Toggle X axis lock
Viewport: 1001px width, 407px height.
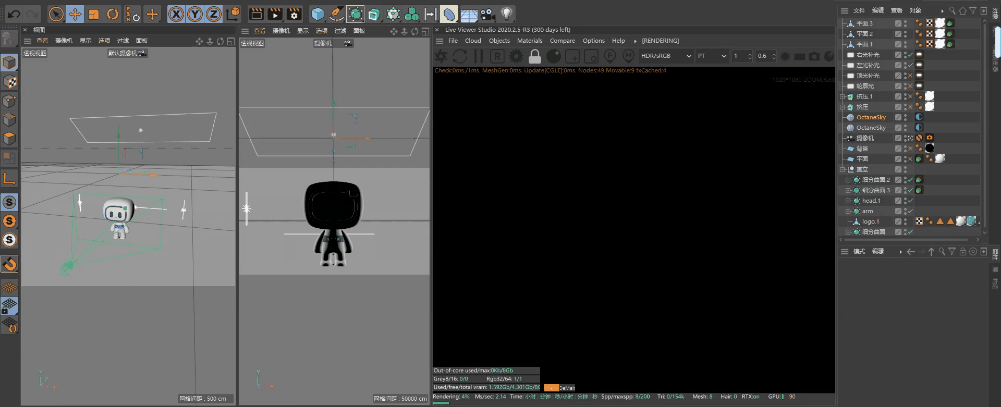tap(177, 13)
